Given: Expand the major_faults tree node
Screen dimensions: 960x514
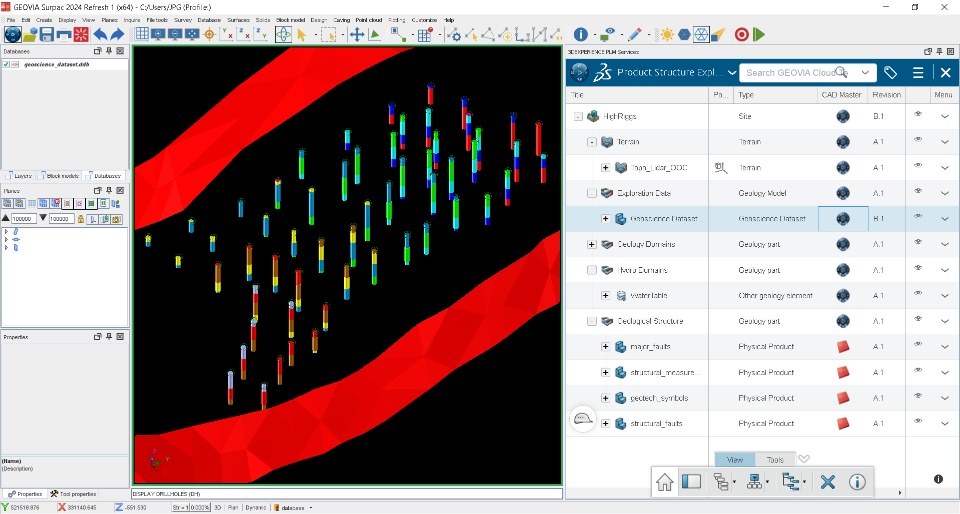Looking at the screenshot, I should tap(605, 346).
